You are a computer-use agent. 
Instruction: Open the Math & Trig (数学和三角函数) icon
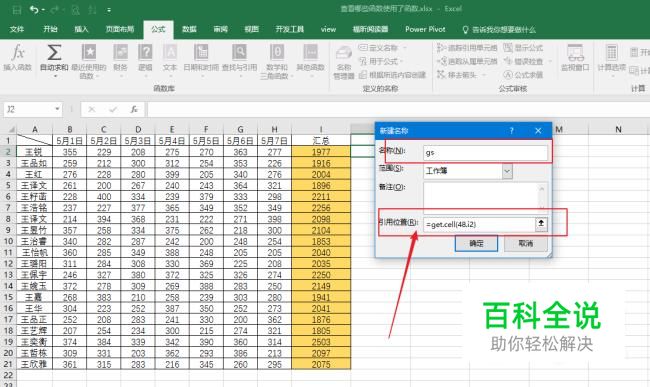[x=276, y=53]
